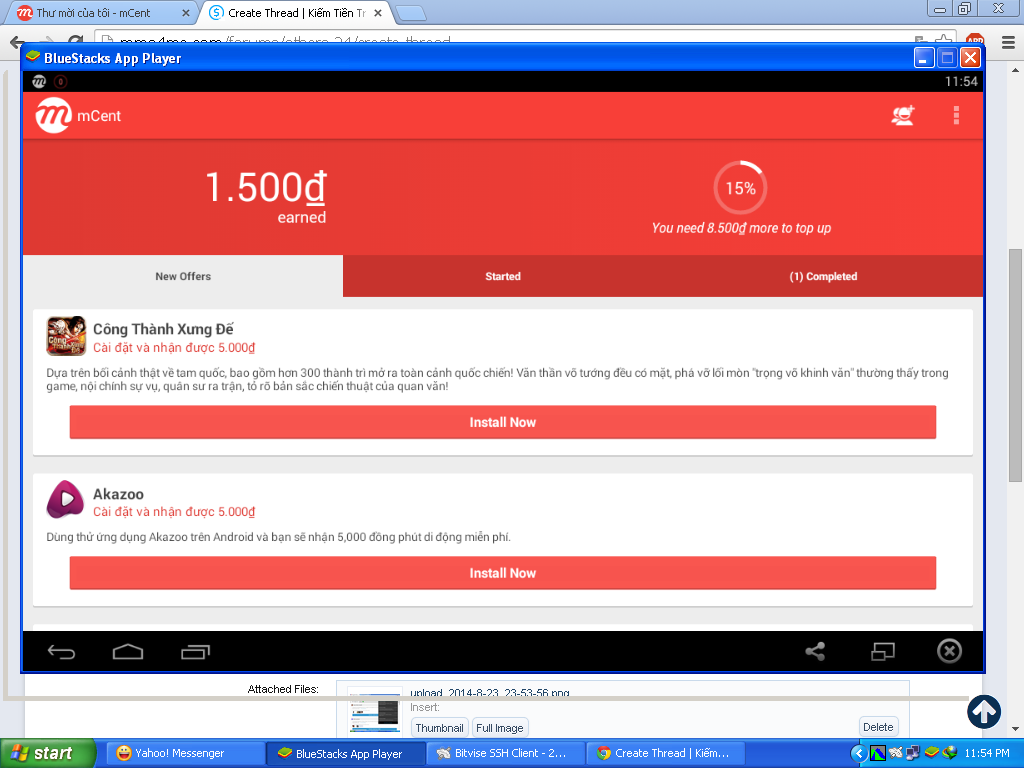Image resolution: width=1024 pixels, height=768 pixels.
Task: Select the Create Thread browser tab
Action: pos(296,13)
